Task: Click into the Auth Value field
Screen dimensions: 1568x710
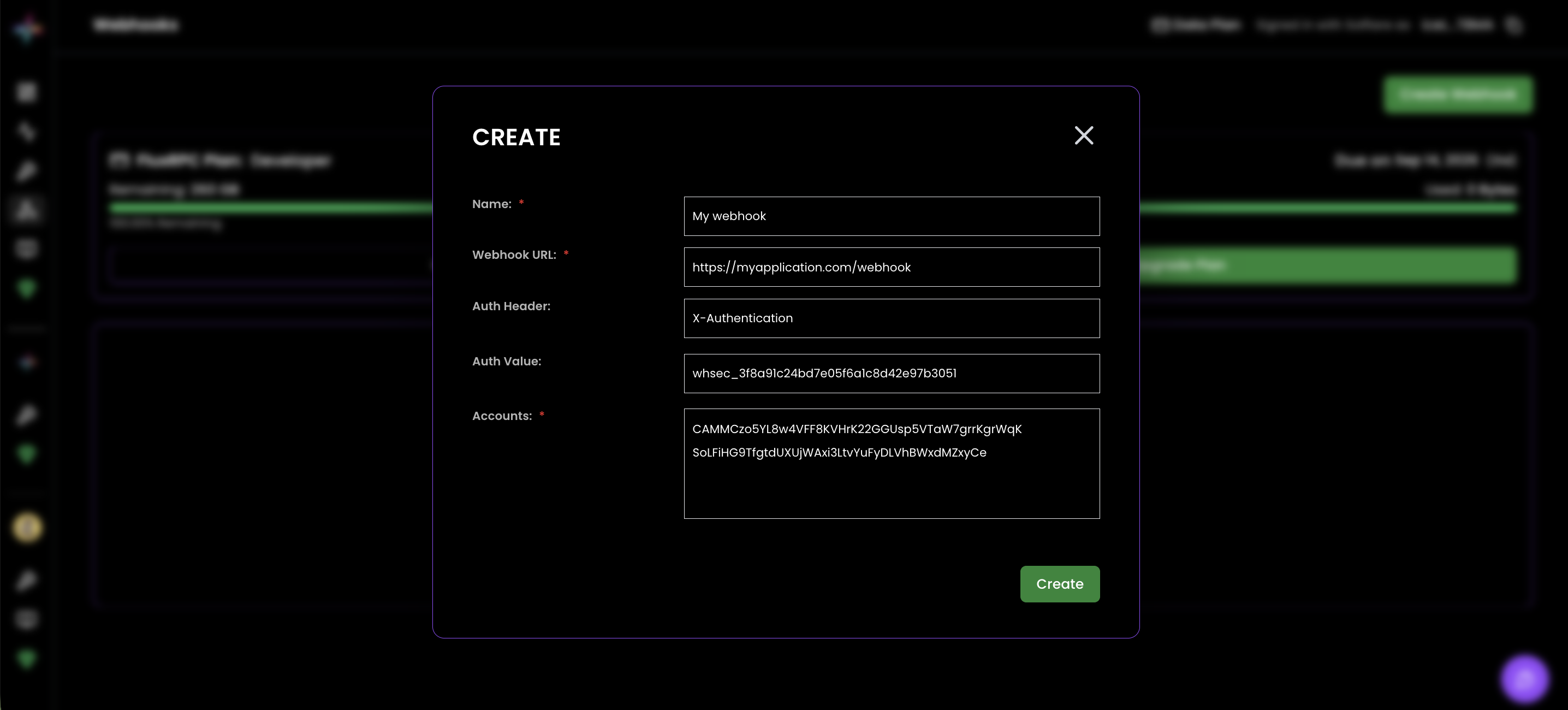Action: 892,373
